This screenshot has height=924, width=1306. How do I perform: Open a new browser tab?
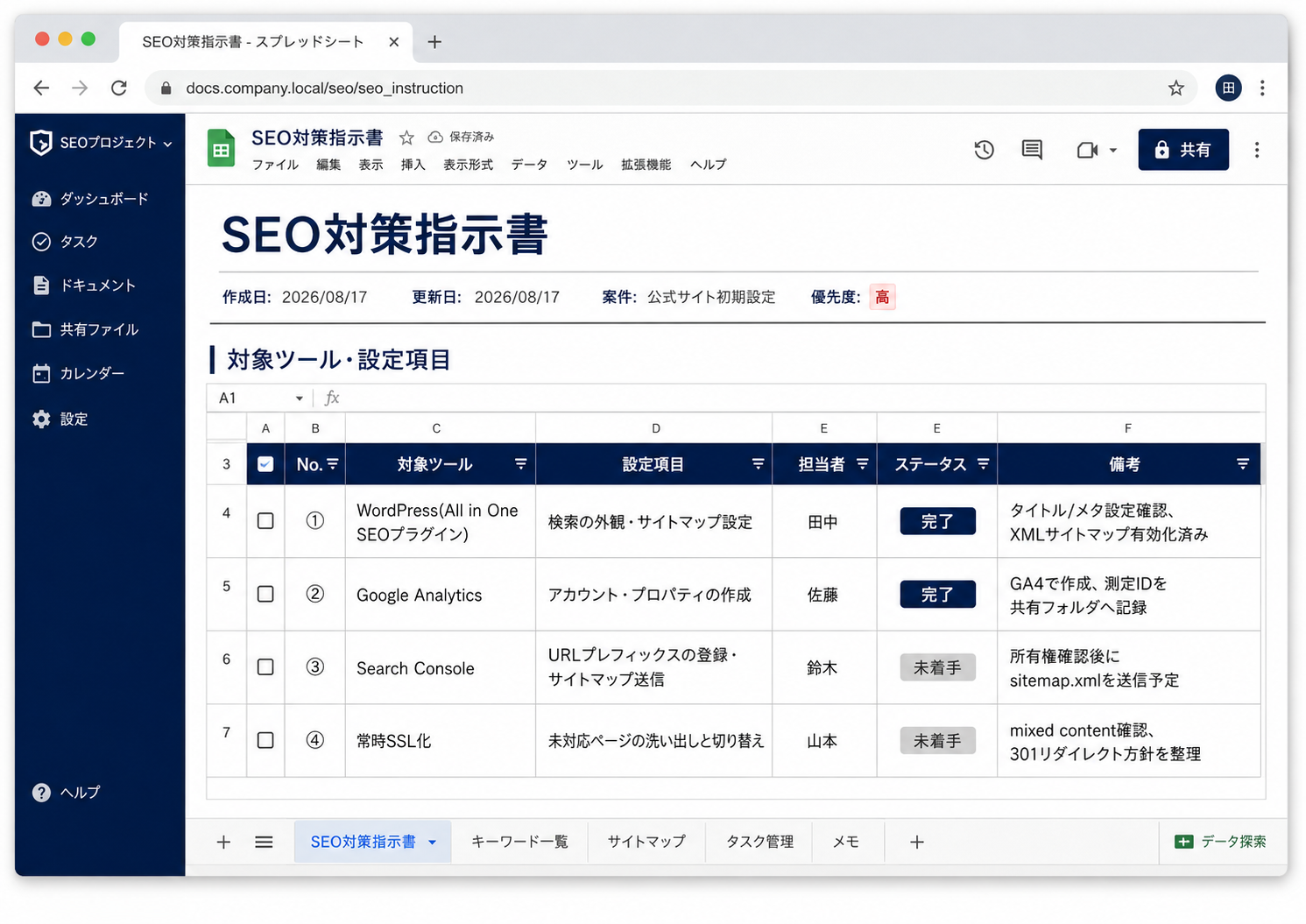click(434, 42)
